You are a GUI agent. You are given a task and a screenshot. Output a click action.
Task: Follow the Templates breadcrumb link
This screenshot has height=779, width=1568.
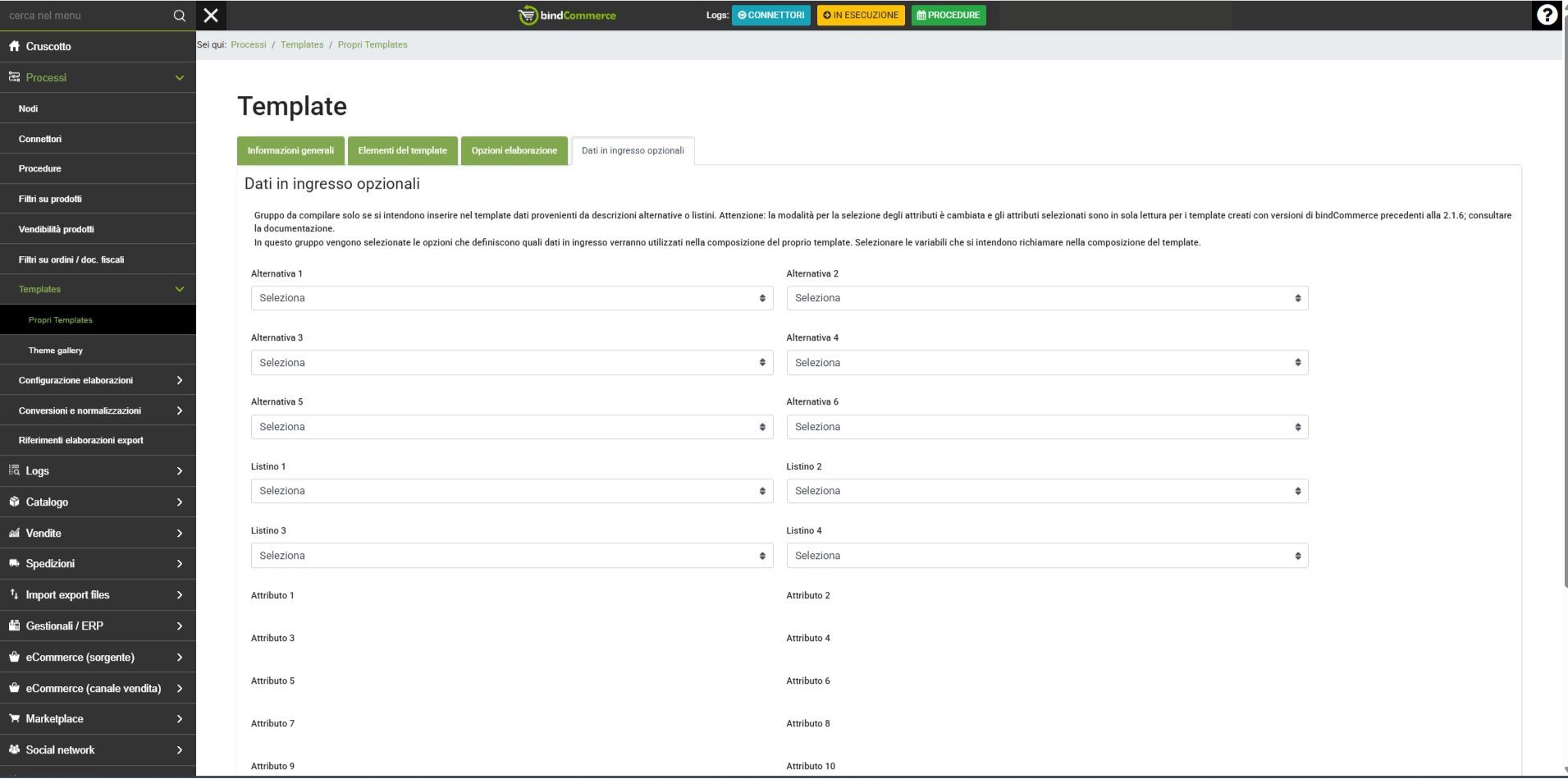pos(302,45)
